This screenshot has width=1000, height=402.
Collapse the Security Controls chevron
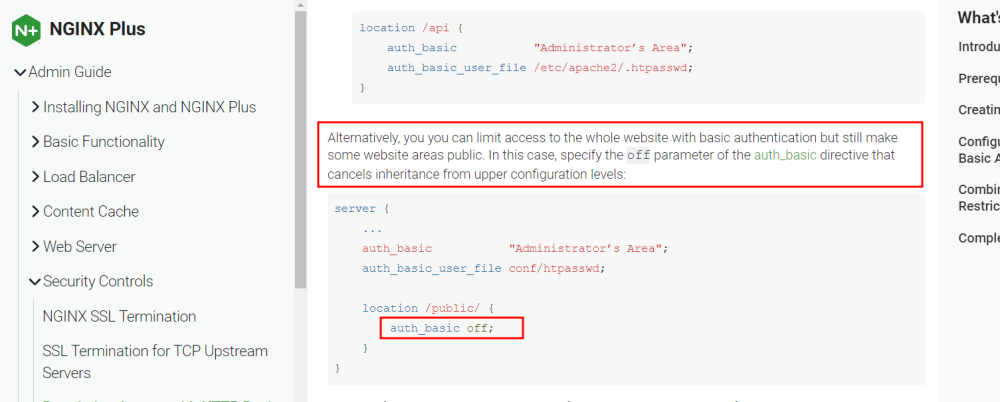point(35,281)
